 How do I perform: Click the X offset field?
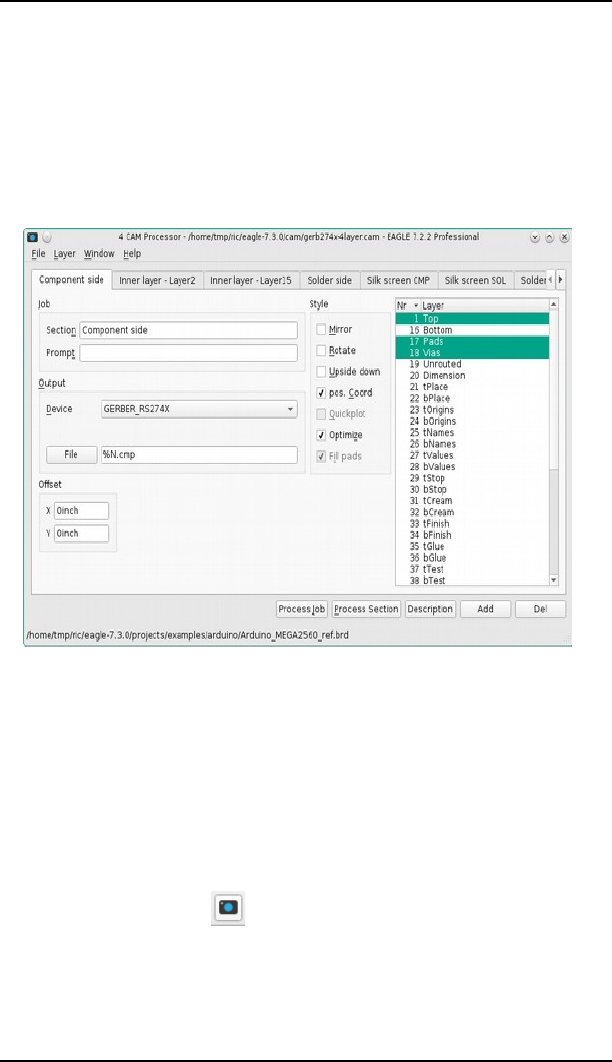tap(81, 511)
